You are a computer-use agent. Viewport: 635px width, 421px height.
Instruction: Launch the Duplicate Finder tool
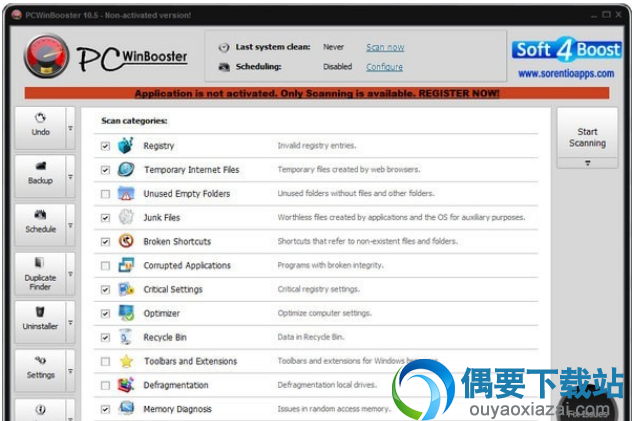40,274
